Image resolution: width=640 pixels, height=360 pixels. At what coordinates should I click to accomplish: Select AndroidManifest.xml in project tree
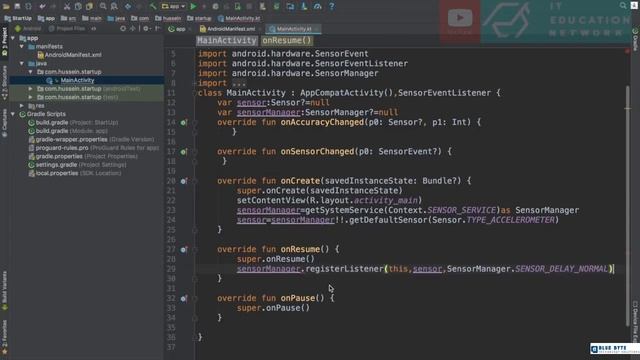[69, 55]
